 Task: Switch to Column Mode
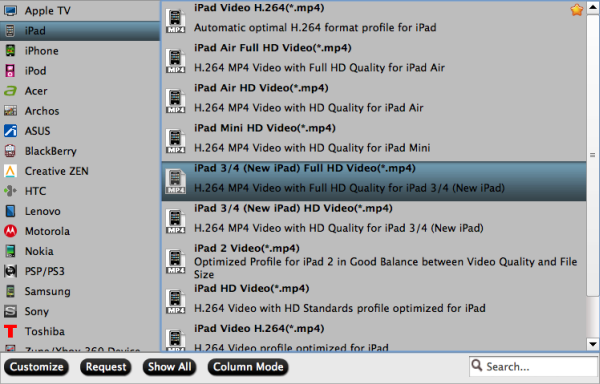click(248, 367)
